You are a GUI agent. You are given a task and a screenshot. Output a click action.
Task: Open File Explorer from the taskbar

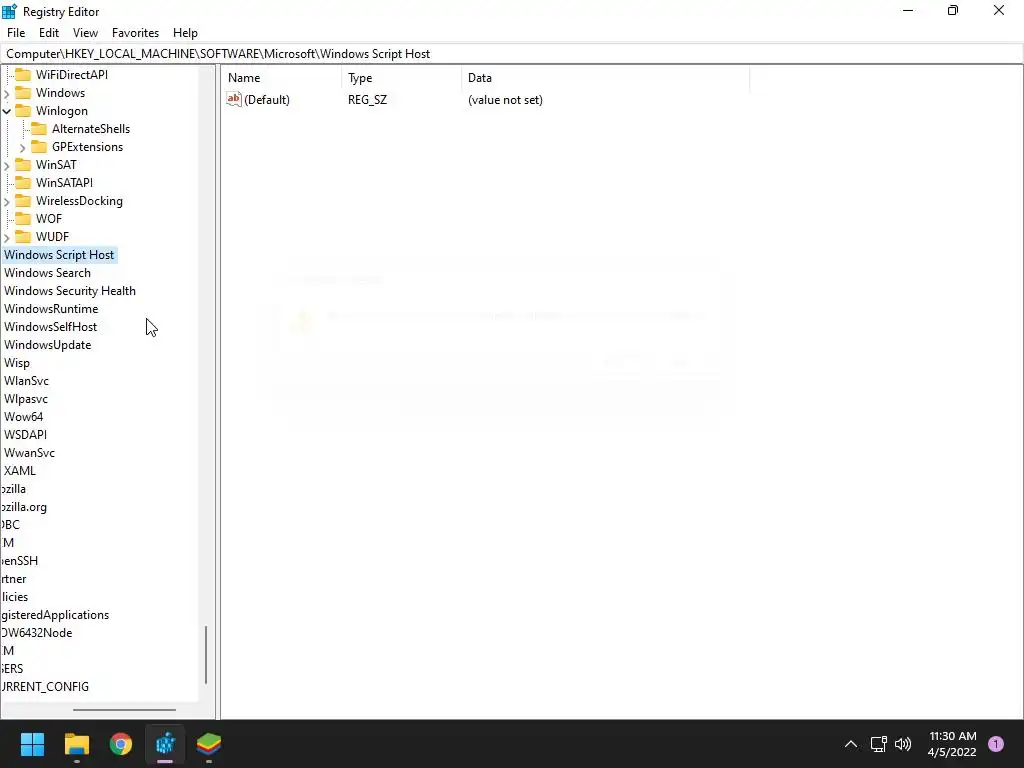pyautogui.click(x=76, y=744)
